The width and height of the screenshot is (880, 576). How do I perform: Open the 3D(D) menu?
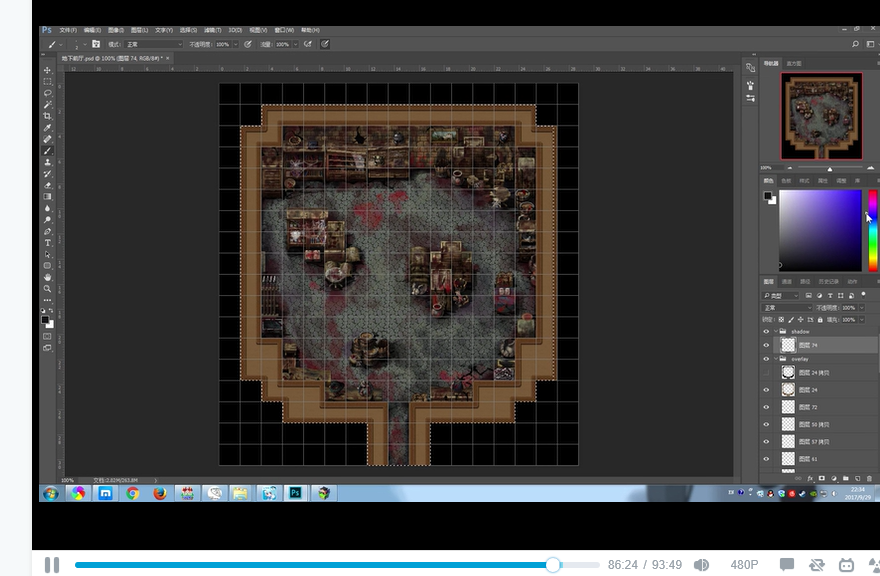pos(235,30)
